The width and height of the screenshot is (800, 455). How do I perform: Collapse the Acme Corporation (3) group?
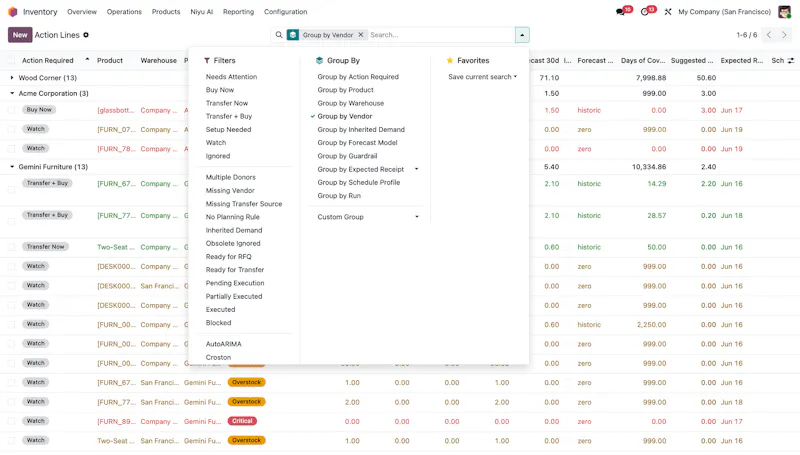tap(12, 93)
